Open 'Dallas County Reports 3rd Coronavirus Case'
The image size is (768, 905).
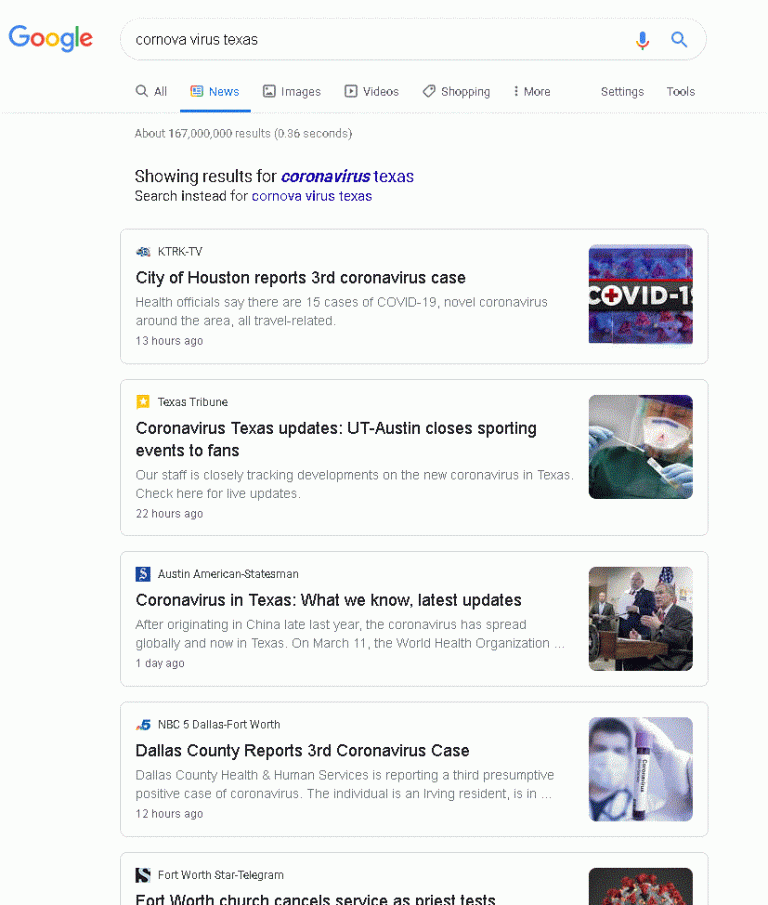(x=302, y=750)
